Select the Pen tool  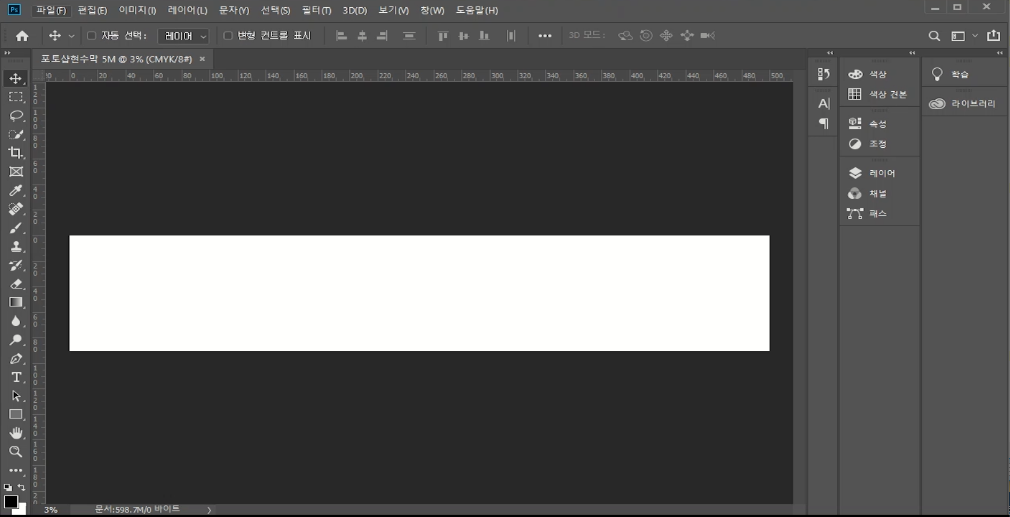click(15, 359)
